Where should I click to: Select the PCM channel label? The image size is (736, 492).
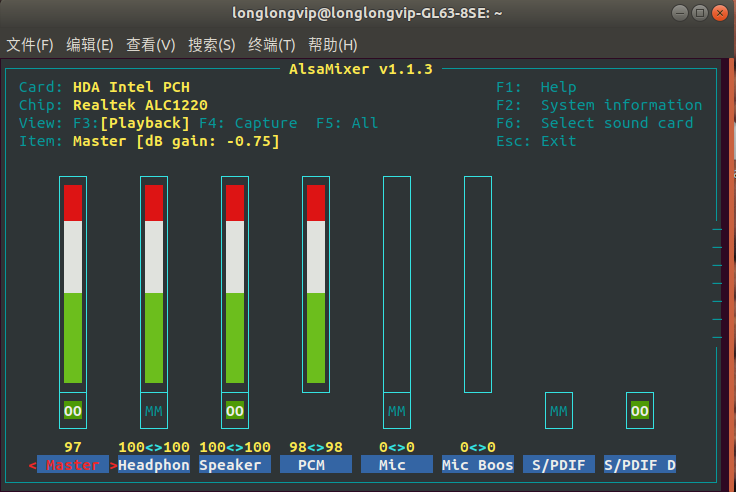(x=316, y=465)
